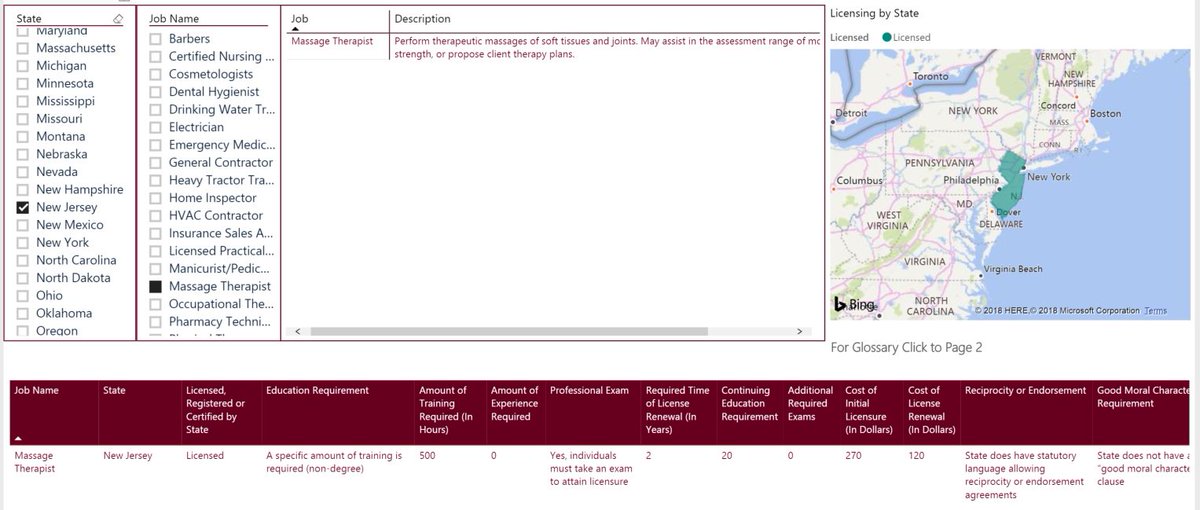
Task: Click Amount of Training Required header
Action: 446,410
